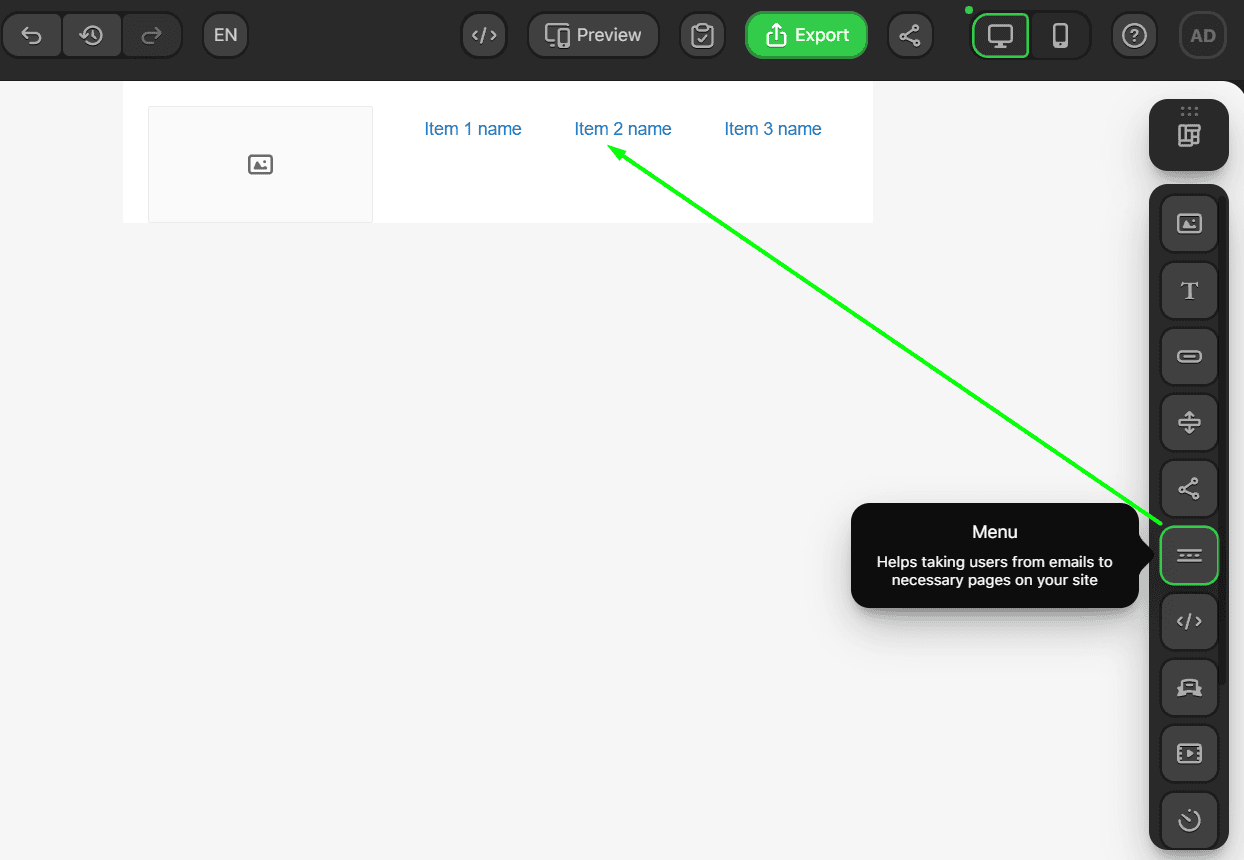Click the Redo arrow icon
This screenshot has height=860, width=1244.
pos(152,35)
